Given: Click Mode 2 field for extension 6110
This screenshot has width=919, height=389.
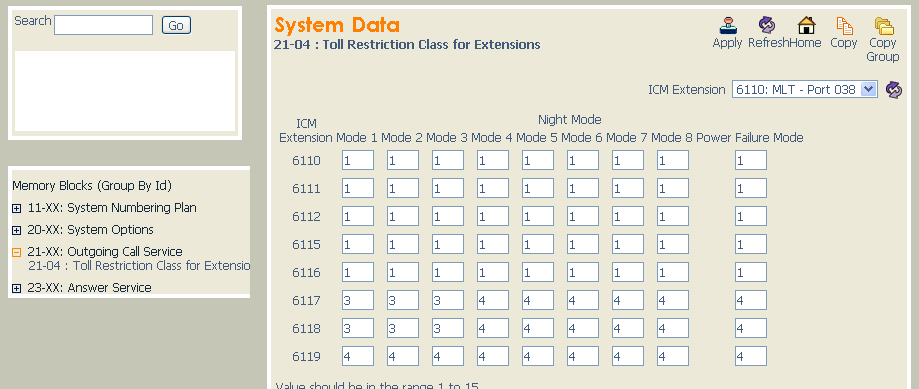Looking at the screenshot, I should coord(403,161).
